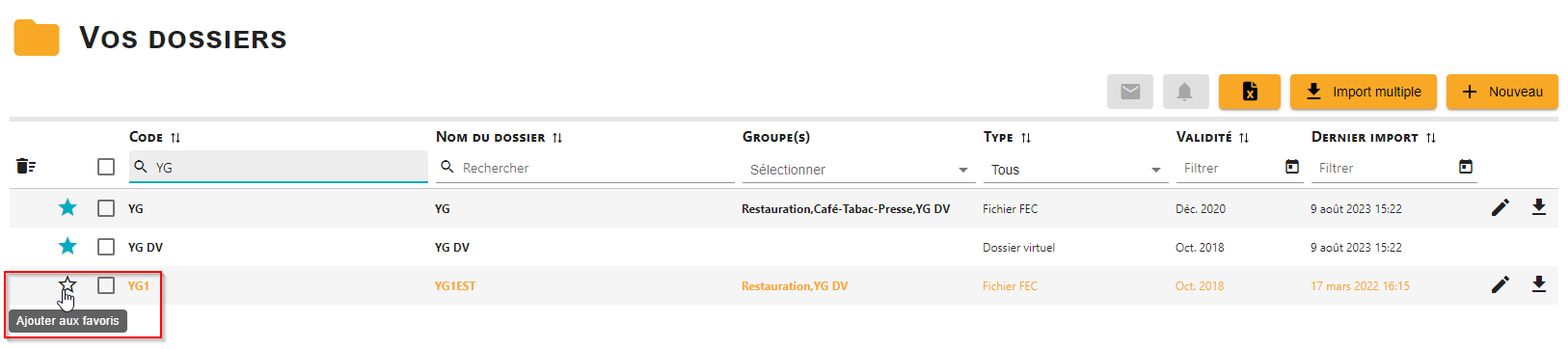Click the Nouveau button
Viewport: 1568px width, 349px height.
click(1502, 92)
